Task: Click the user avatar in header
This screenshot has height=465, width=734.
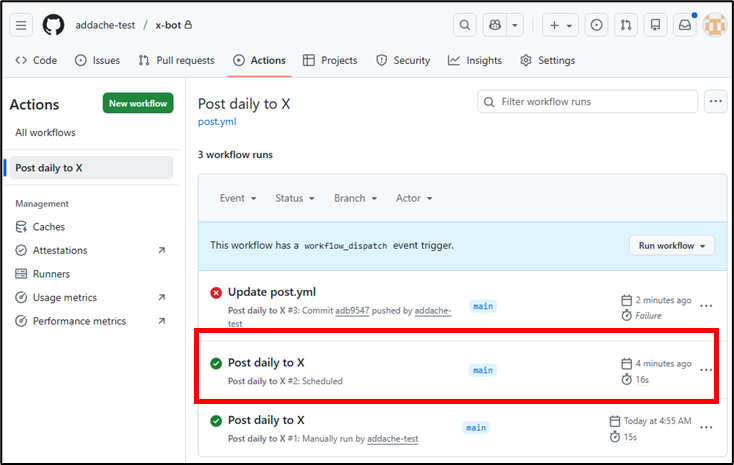Action: pyautogui.click(x=714, y=25)
